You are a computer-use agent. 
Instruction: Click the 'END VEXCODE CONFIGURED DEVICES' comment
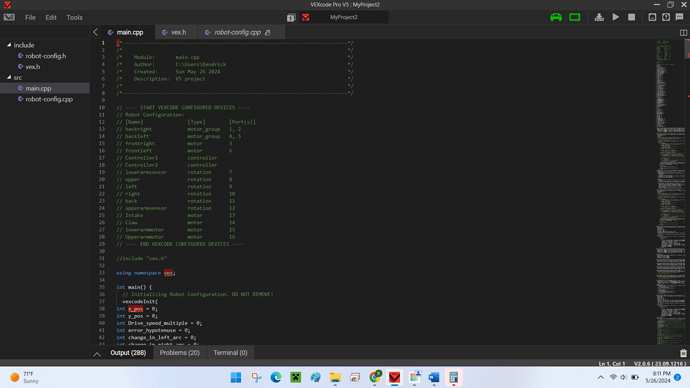[x=180, y=244]
